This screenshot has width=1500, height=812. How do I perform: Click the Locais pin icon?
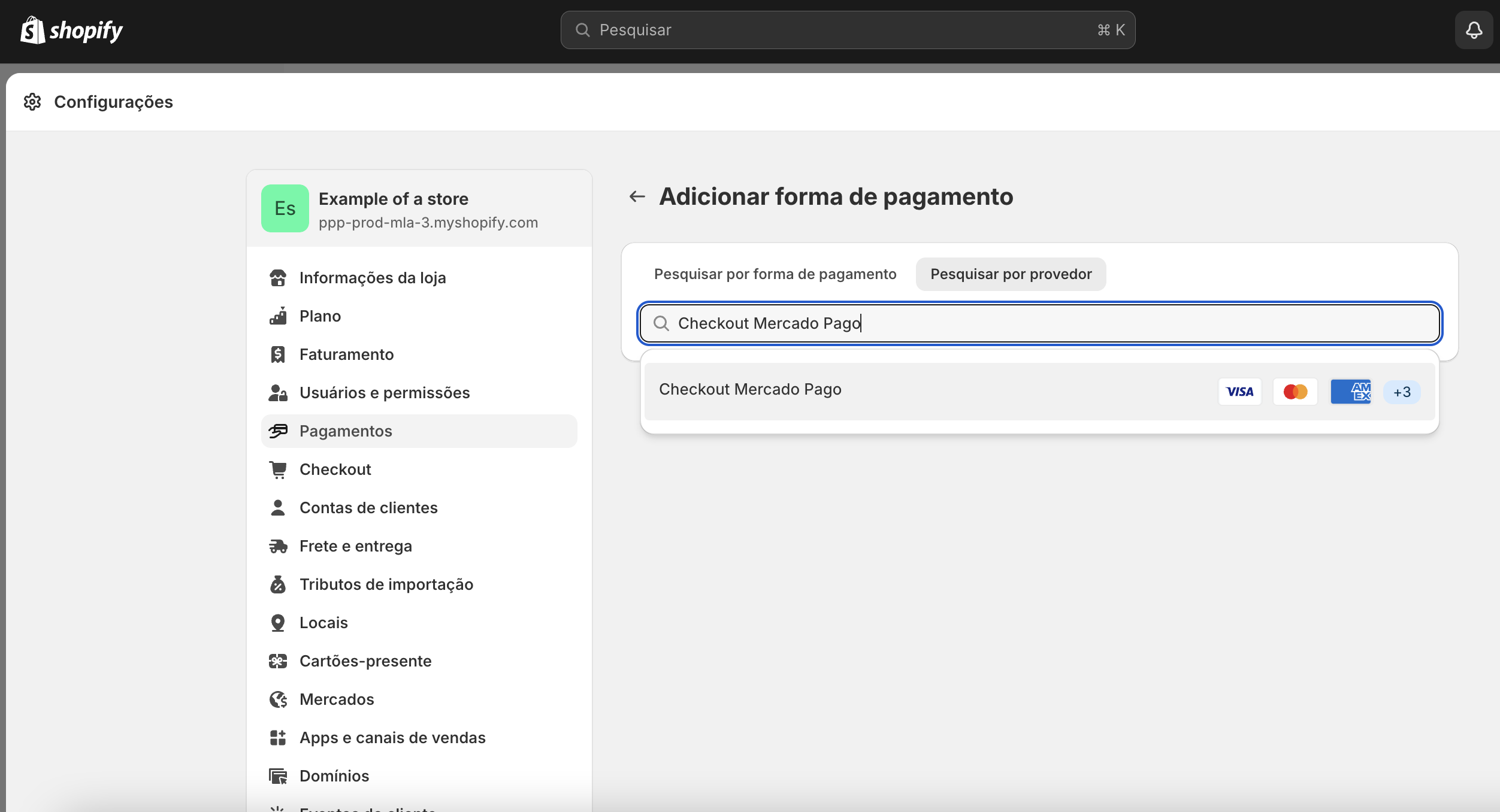[278, 623]
